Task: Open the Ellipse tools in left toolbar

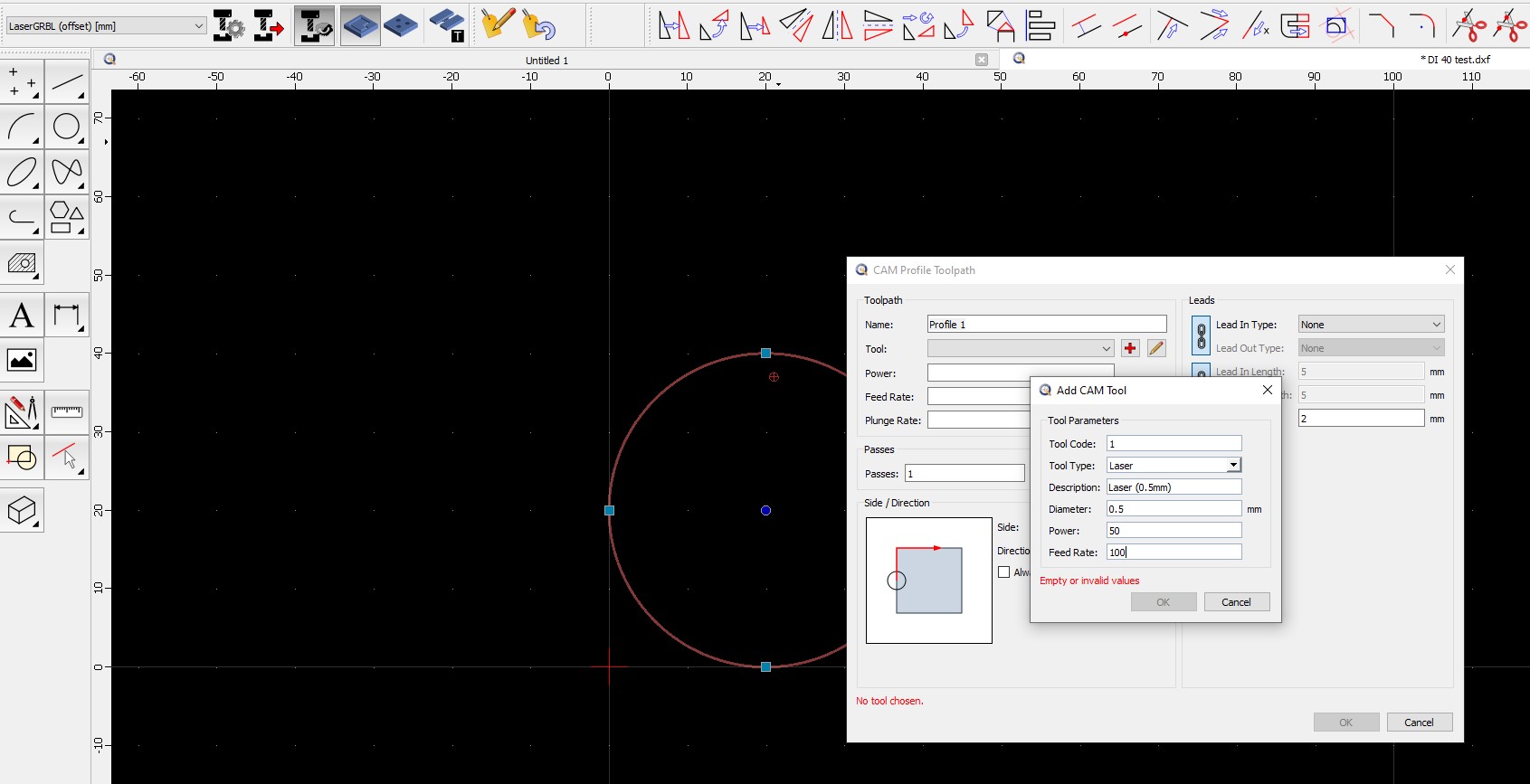Action: tap(22, 172)
